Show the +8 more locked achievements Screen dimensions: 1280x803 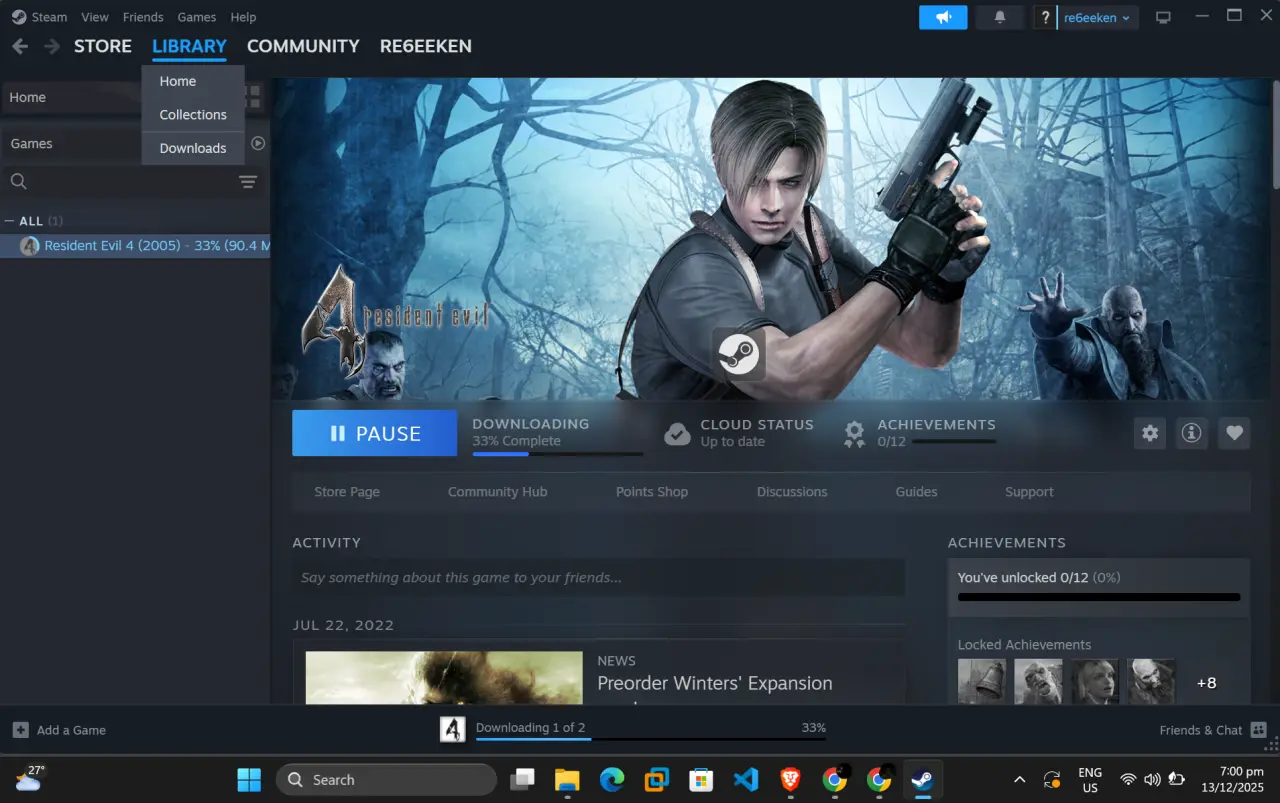[x=1207, y=683]
